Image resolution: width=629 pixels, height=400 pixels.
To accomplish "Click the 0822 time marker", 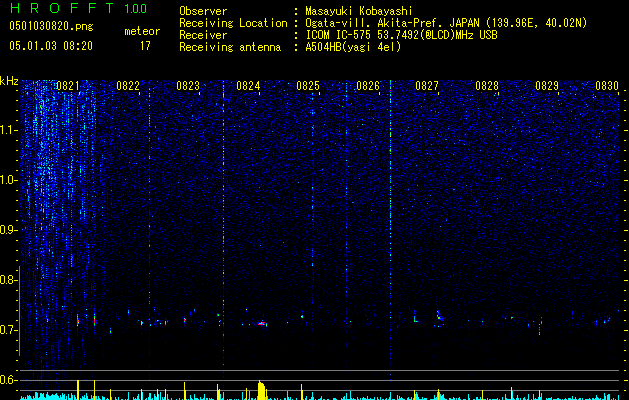I will coord(128,86).
